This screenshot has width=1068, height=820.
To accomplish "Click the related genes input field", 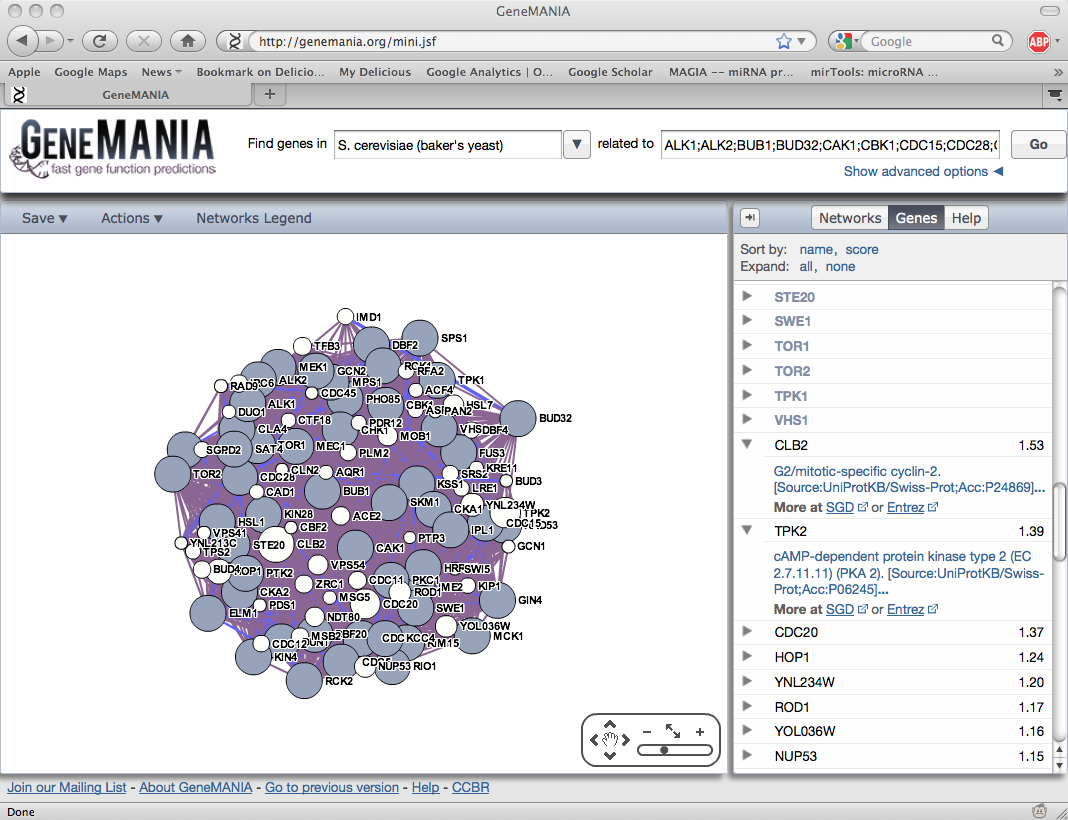I will (829, 144).
